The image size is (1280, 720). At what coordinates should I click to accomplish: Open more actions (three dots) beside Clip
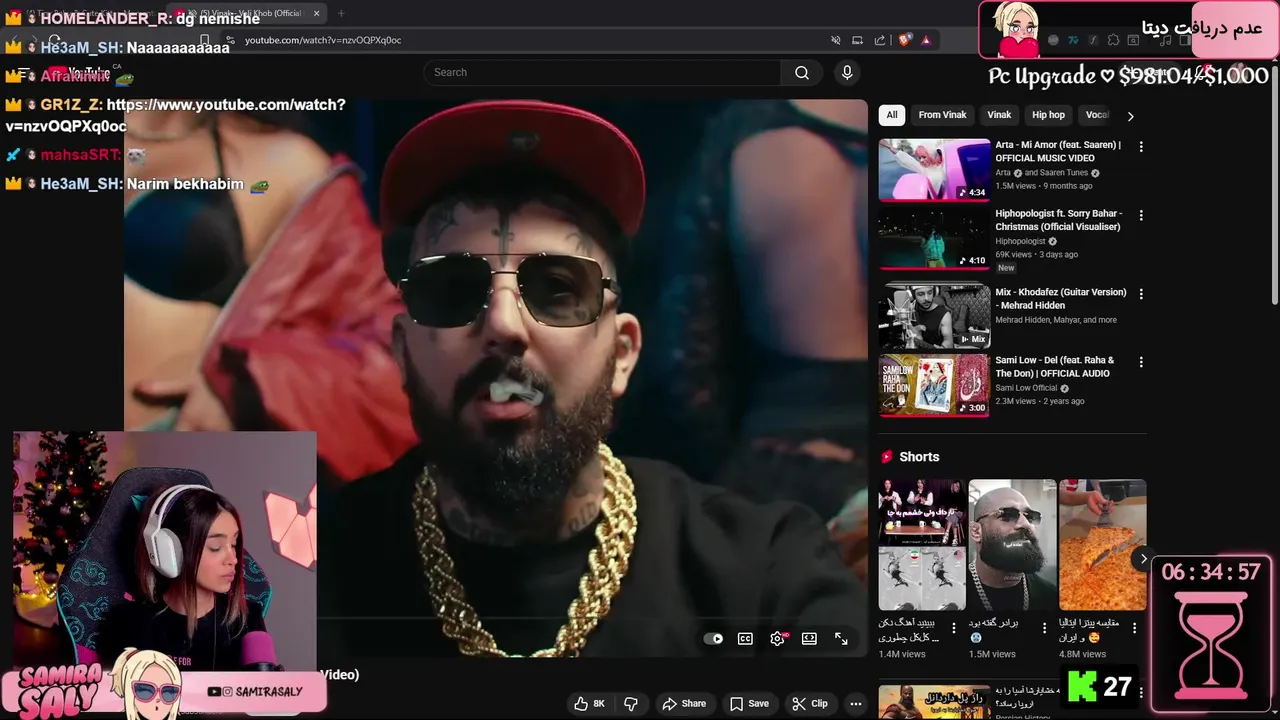pos(855,703)
